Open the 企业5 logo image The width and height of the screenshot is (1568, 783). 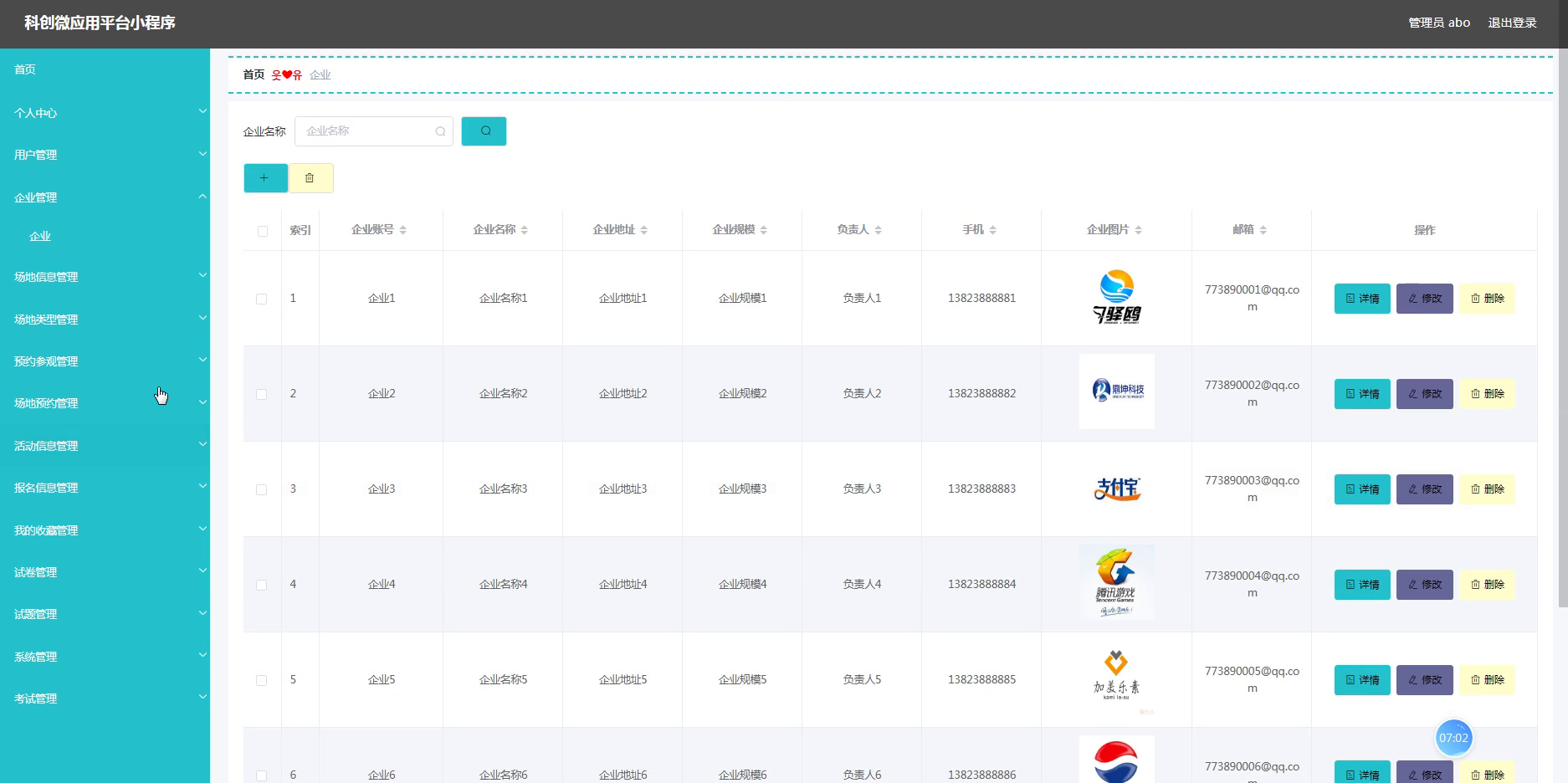(1117, 678)
